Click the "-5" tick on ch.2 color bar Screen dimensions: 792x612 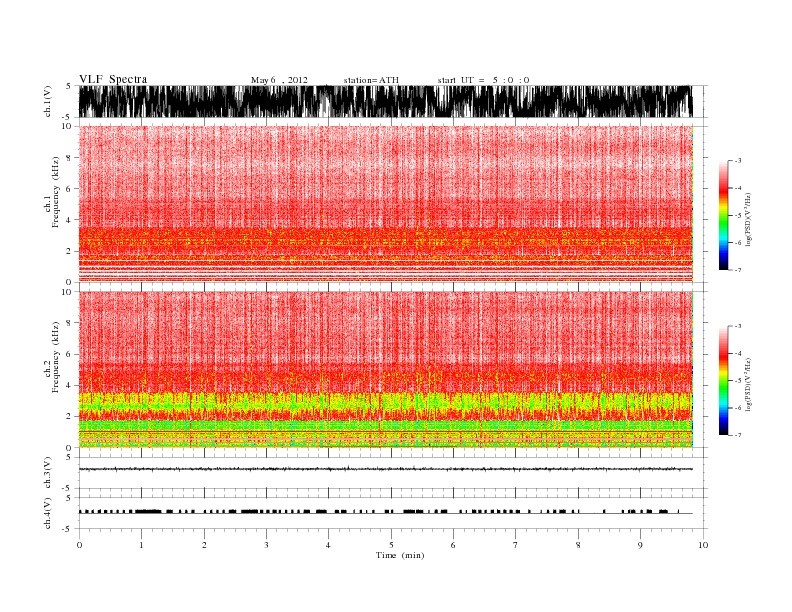737,380
